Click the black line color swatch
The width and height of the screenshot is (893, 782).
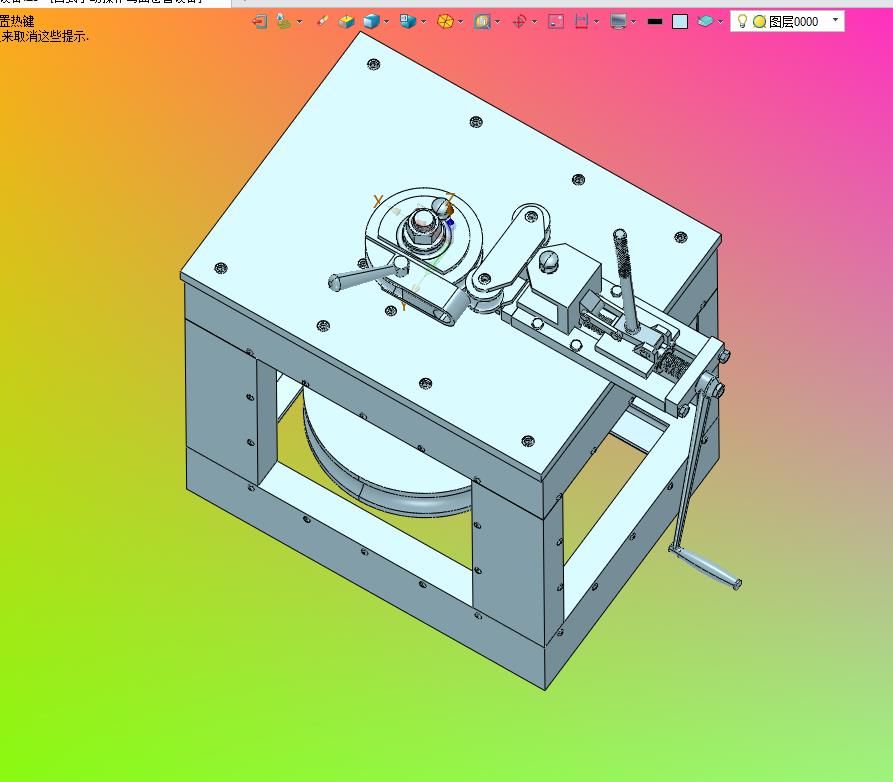pos(655,22)
